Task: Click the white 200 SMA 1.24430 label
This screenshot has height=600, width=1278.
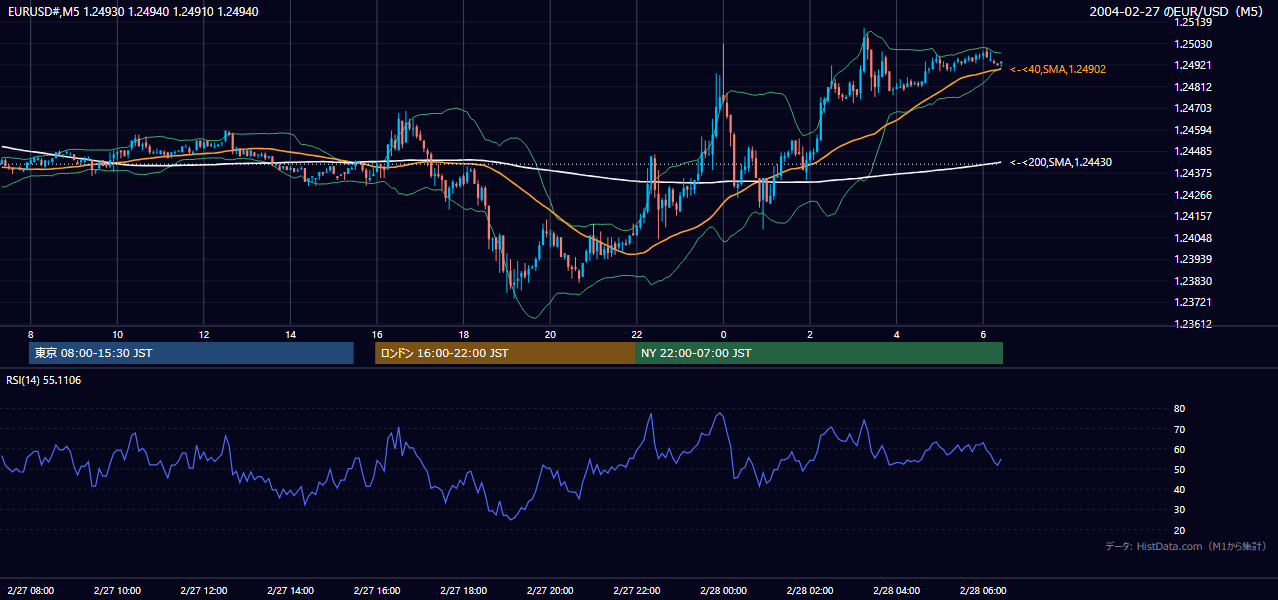Action: [x=1060, y=162]
